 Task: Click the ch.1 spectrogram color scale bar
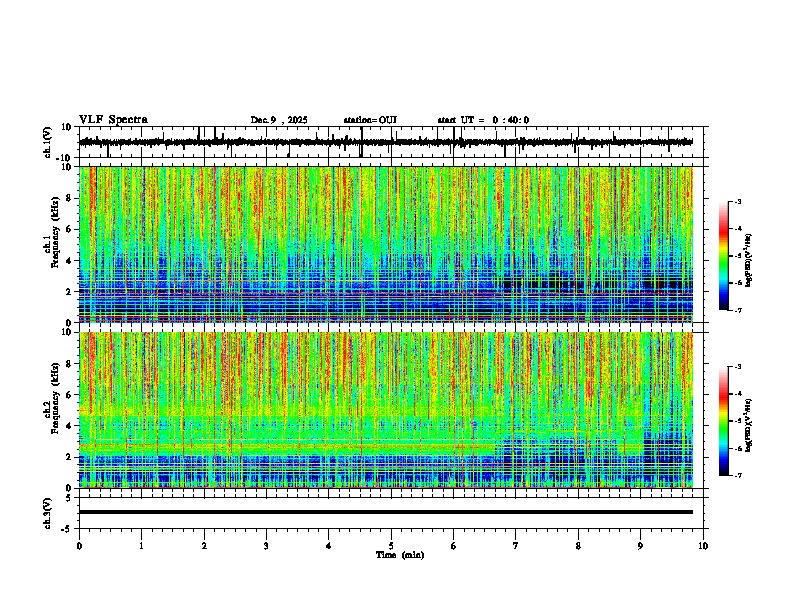(724, 256)
